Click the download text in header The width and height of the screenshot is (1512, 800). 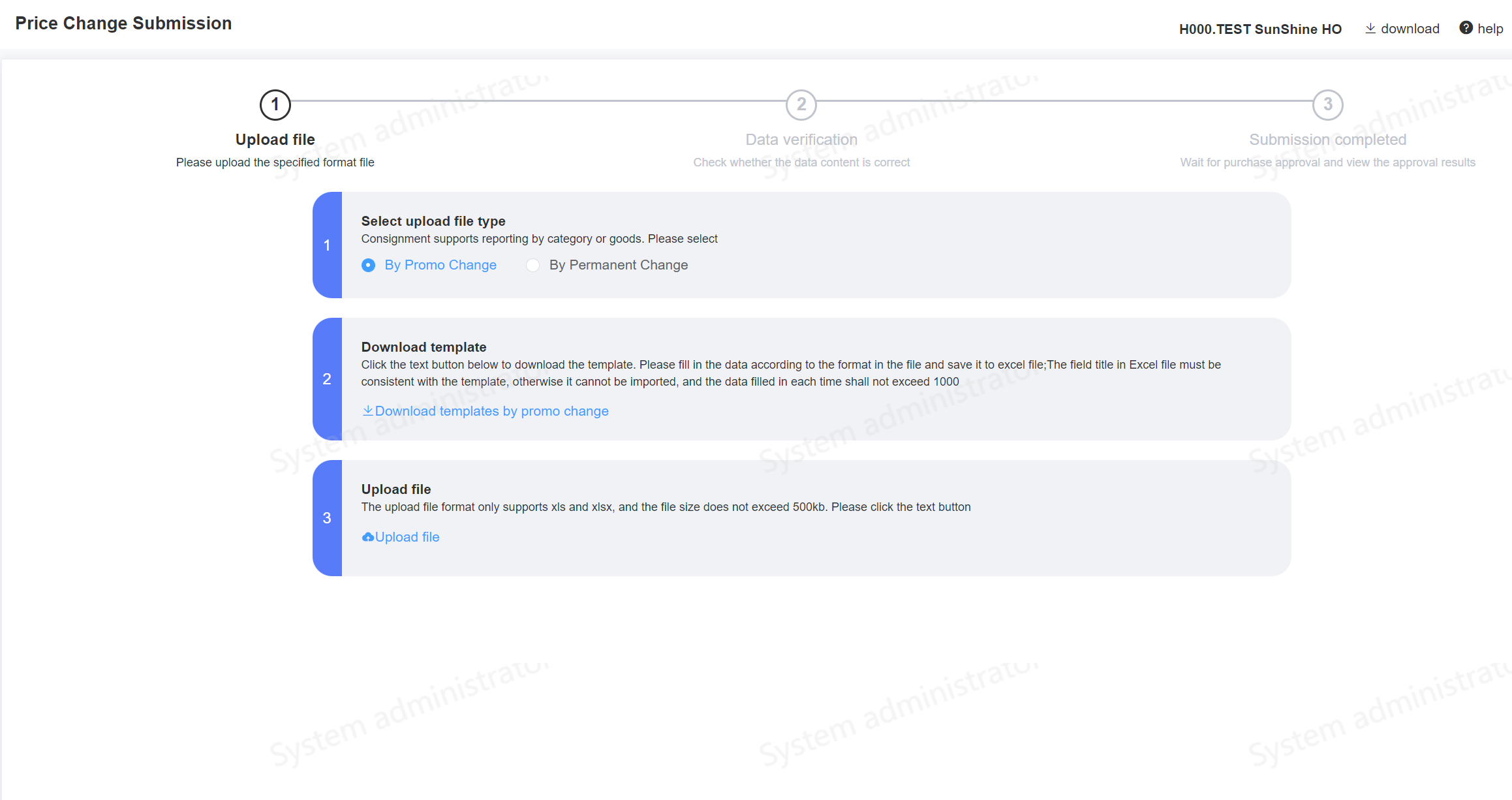coord(1410,29)
